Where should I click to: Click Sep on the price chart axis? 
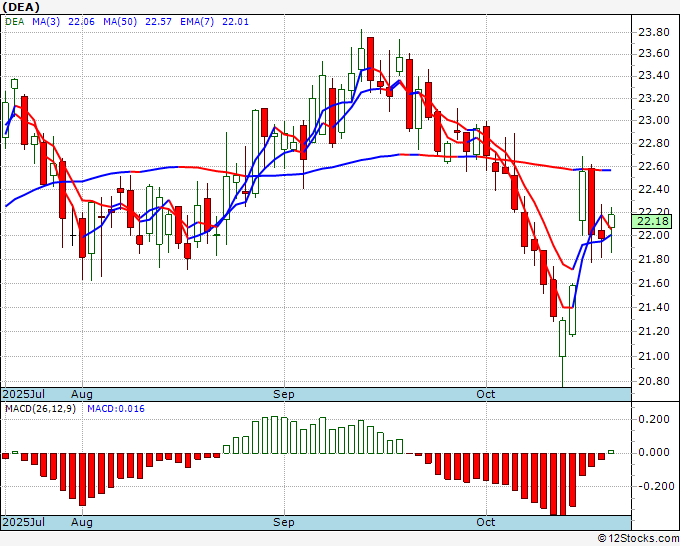click(284, 394)
